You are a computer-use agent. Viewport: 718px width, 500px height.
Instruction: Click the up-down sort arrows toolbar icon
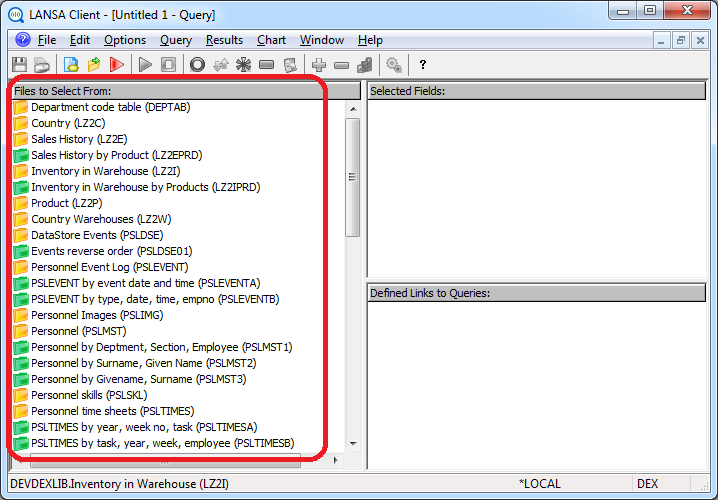tap(221, 65)
